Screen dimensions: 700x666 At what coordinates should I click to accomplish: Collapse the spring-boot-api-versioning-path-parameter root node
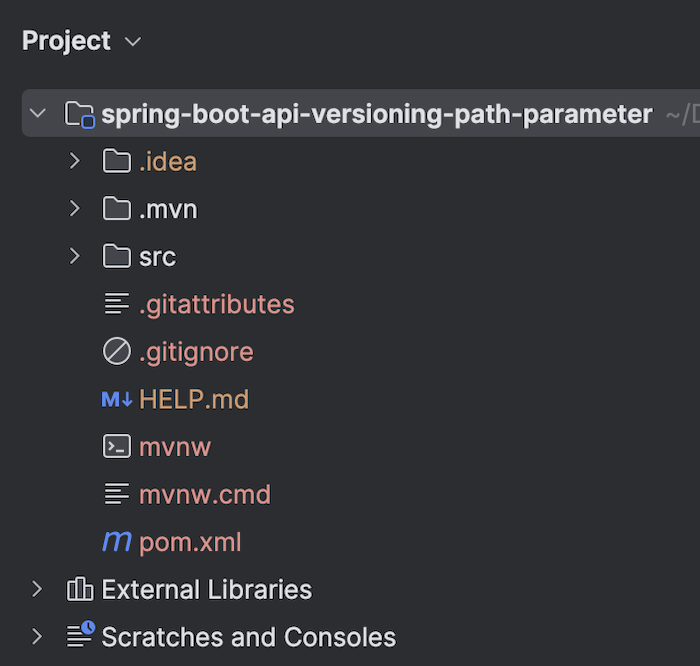38,114
